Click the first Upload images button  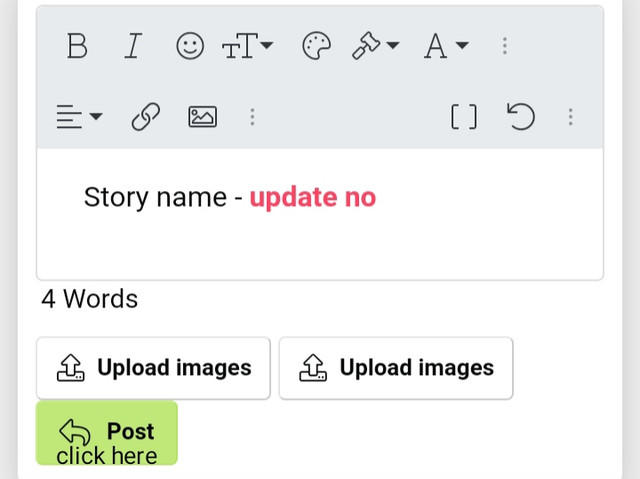pos(153,368)
